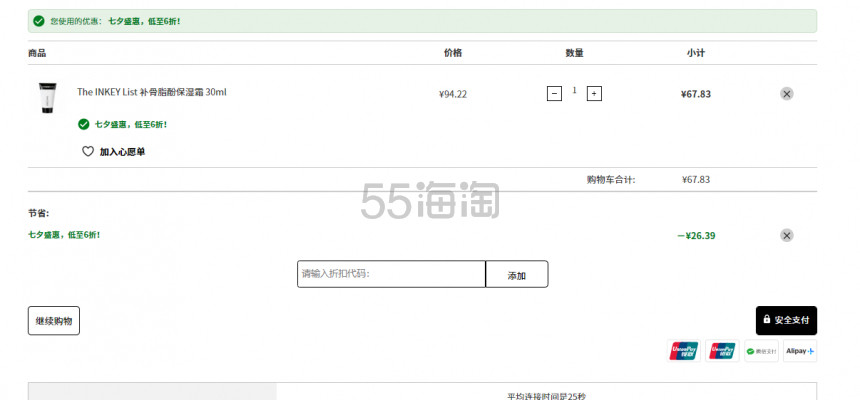Click the green 七夕盛惠 text in savings section

tap(64, 235)
